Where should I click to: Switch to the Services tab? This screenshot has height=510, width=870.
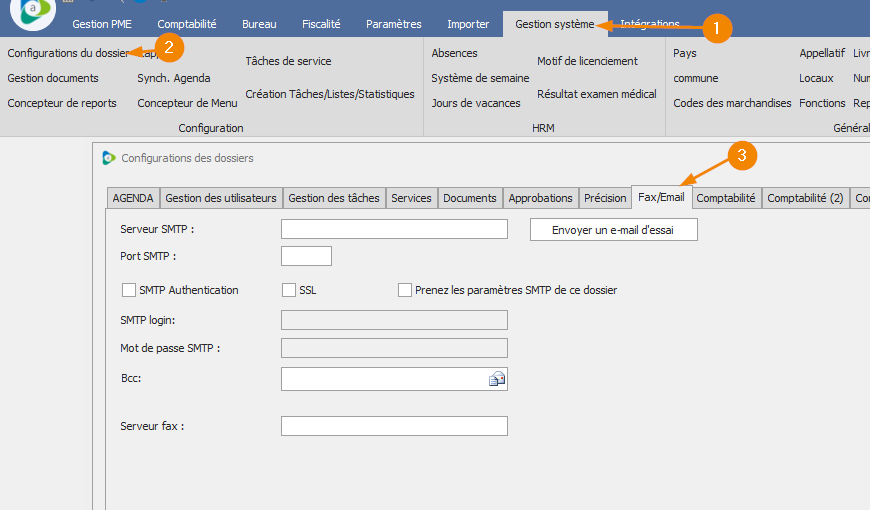pyautogui.click(x=411, y=198)
